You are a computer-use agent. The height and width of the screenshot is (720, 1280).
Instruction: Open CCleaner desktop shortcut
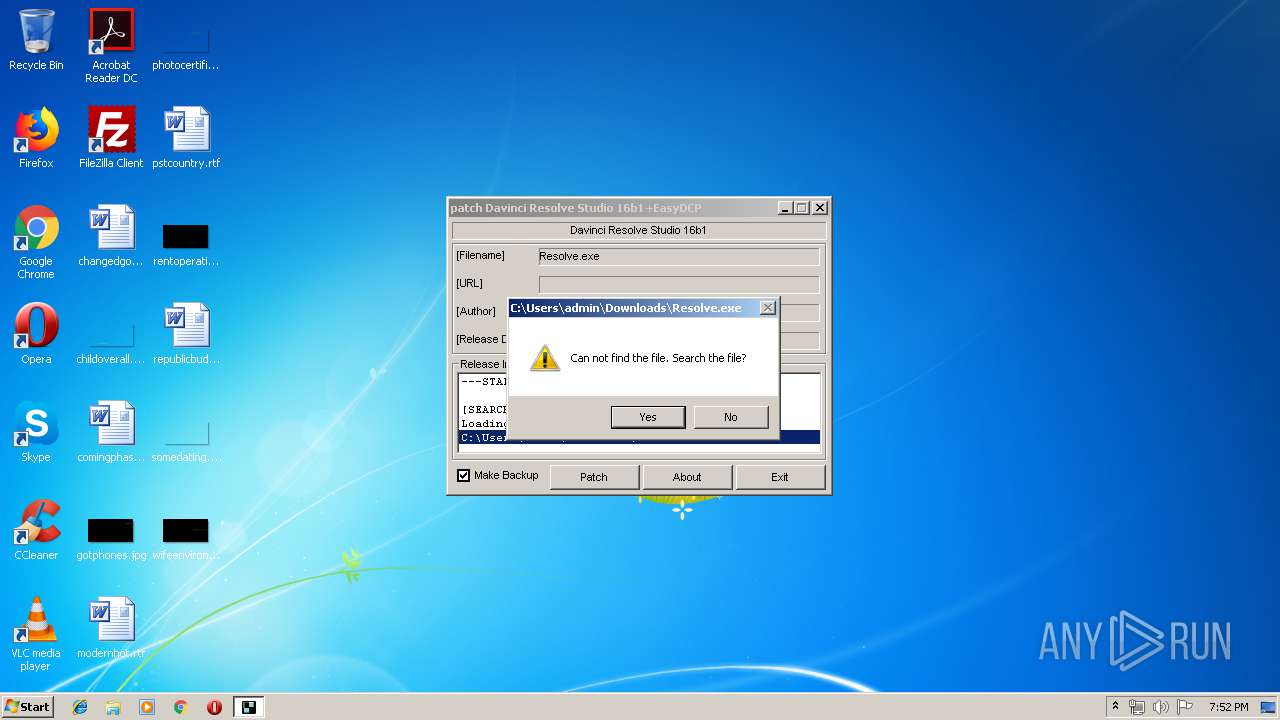click(36, 530)
